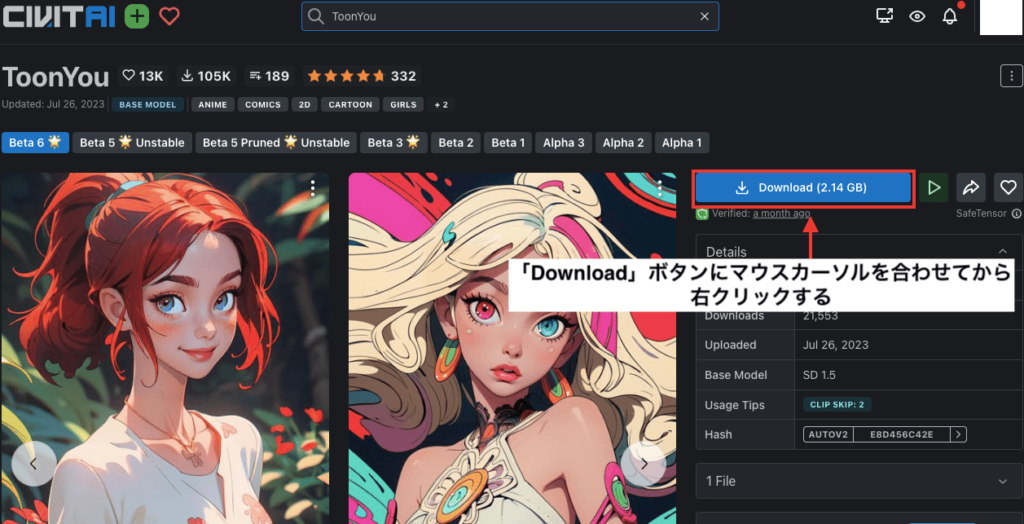Select the Beta 5 Unstable version tab
1024x524 pixels.
[132, 142]
